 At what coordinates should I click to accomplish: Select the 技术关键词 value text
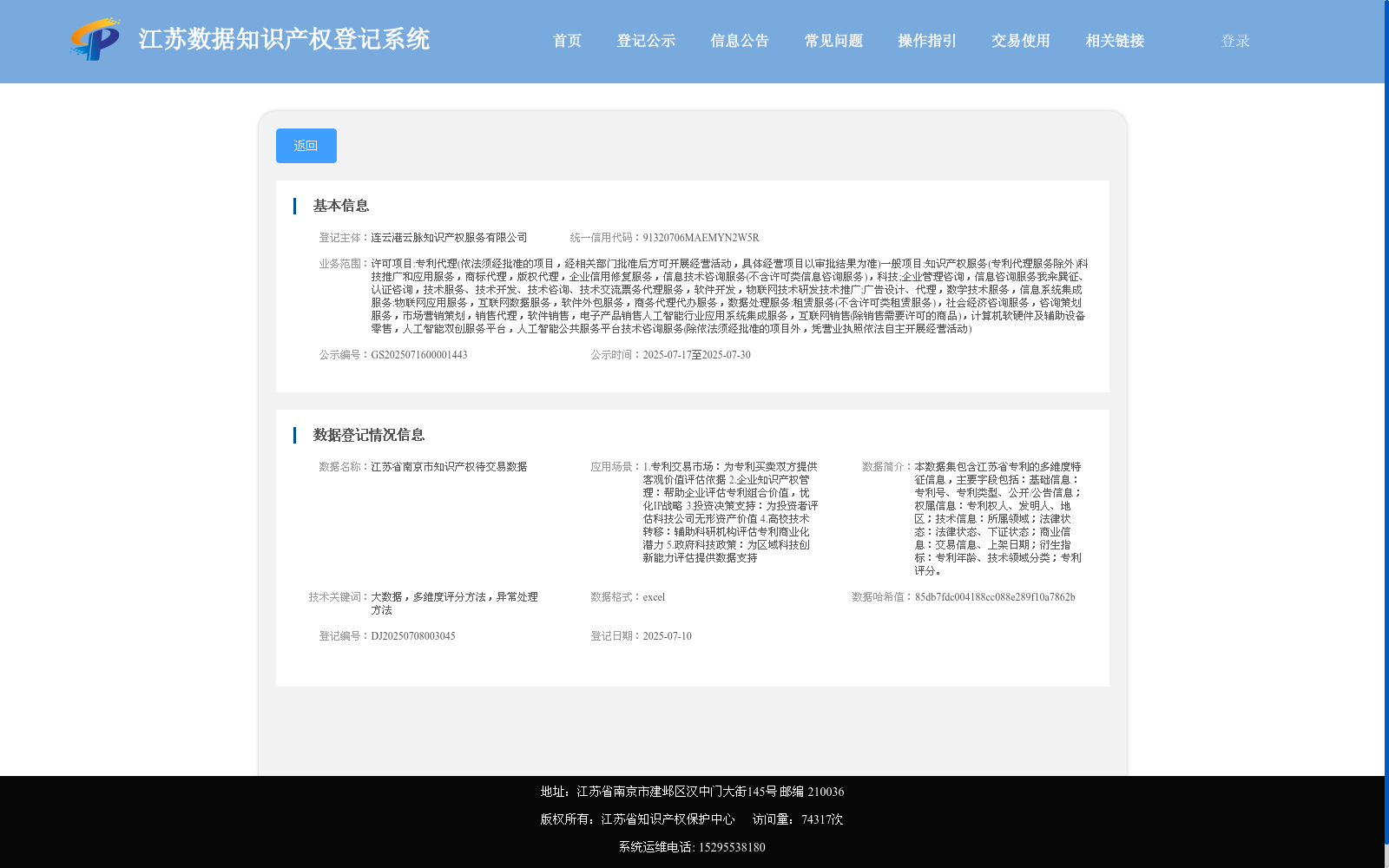tap(454, 603)
